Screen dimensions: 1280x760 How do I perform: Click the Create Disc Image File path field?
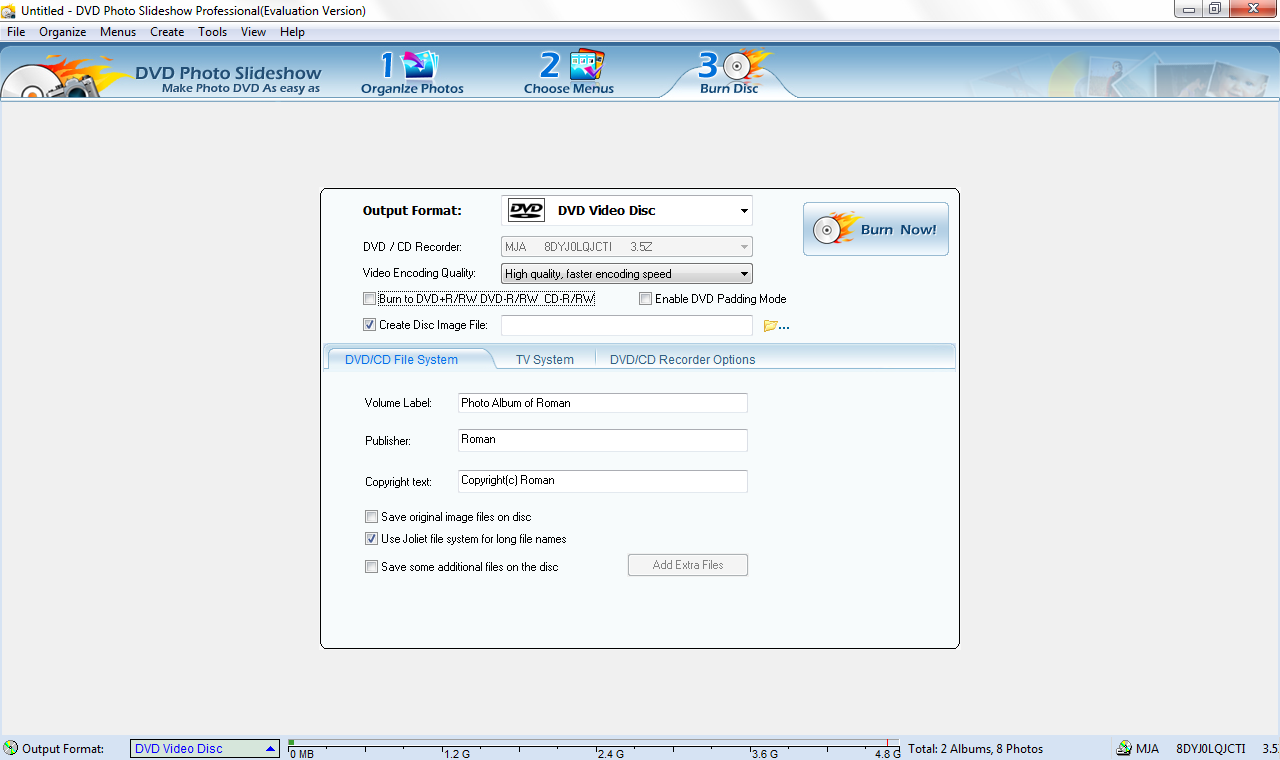click(627, 325)
